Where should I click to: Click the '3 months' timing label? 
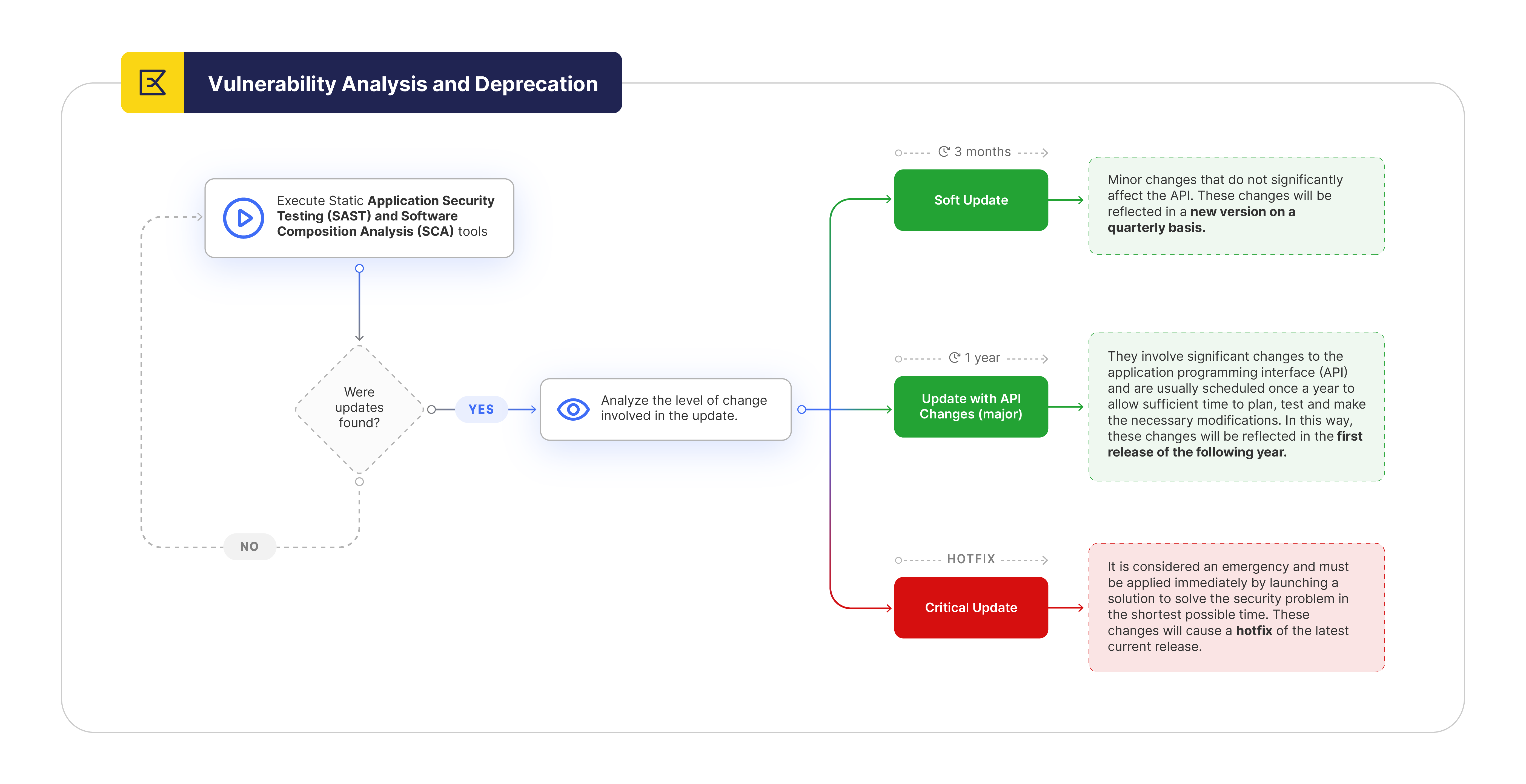point(982,152)
